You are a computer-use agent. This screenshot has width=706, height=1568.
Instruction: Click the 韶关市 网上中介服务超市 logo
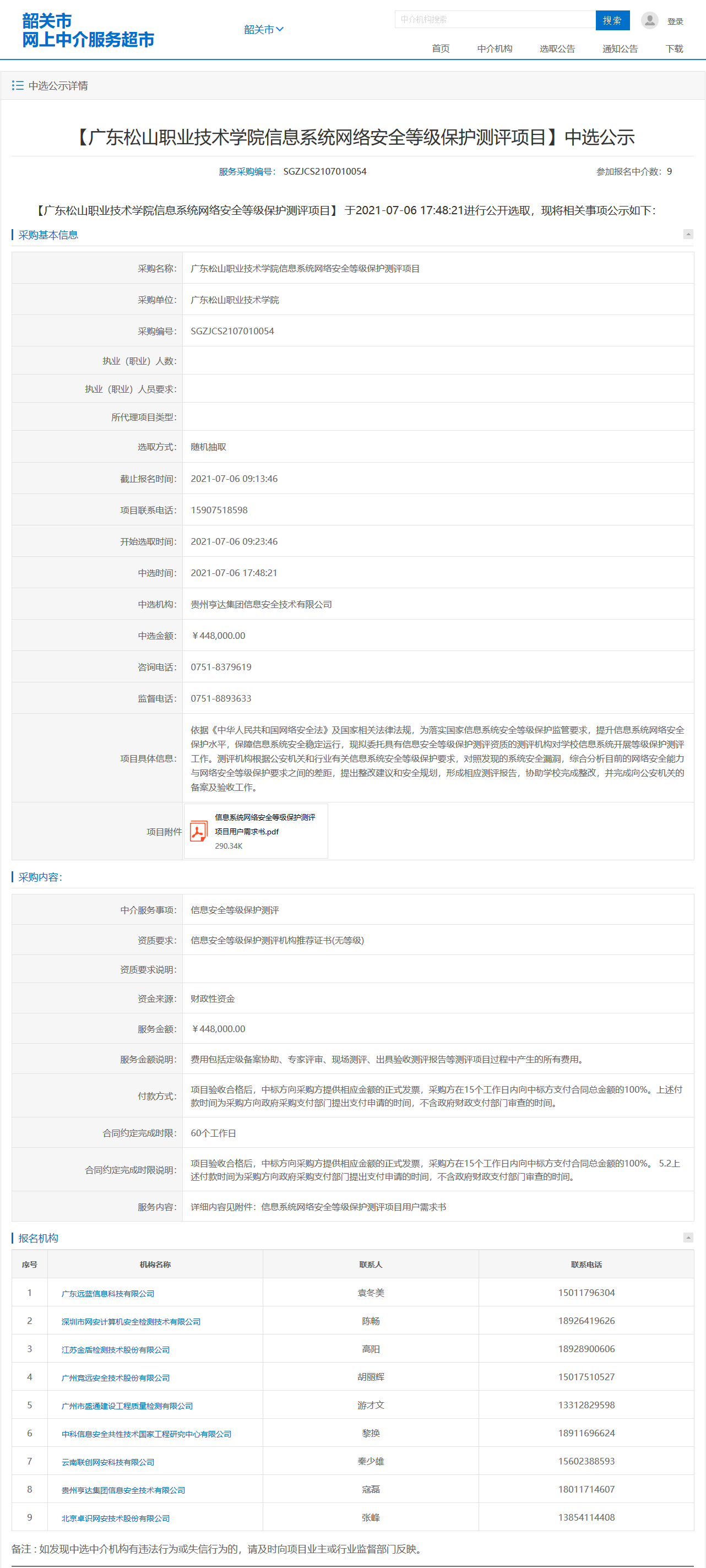click(x=88, y=30)
